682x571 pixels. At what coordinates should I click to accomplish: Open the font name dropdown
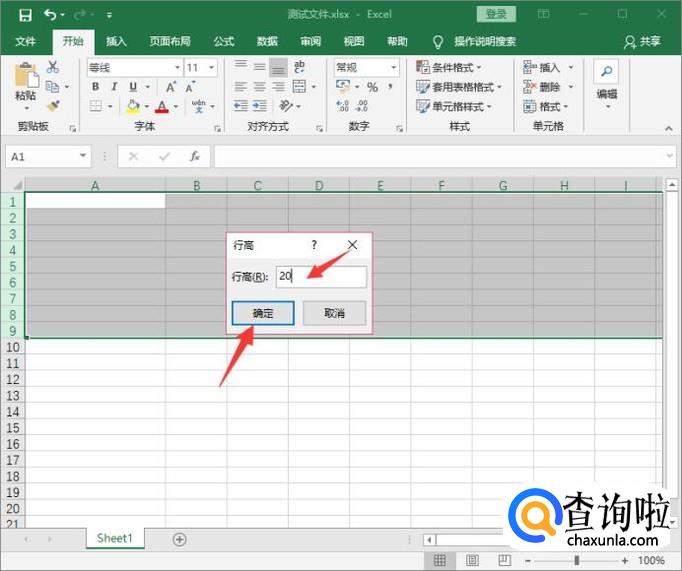tap(177, 67)
